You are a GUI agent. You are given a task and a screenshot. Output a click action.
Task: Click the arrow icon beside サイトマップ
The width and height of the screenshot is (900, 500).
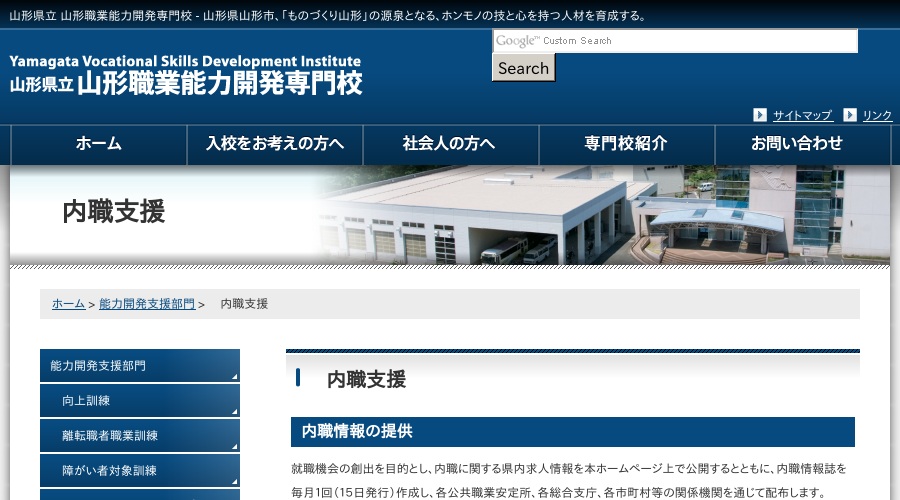760,115
